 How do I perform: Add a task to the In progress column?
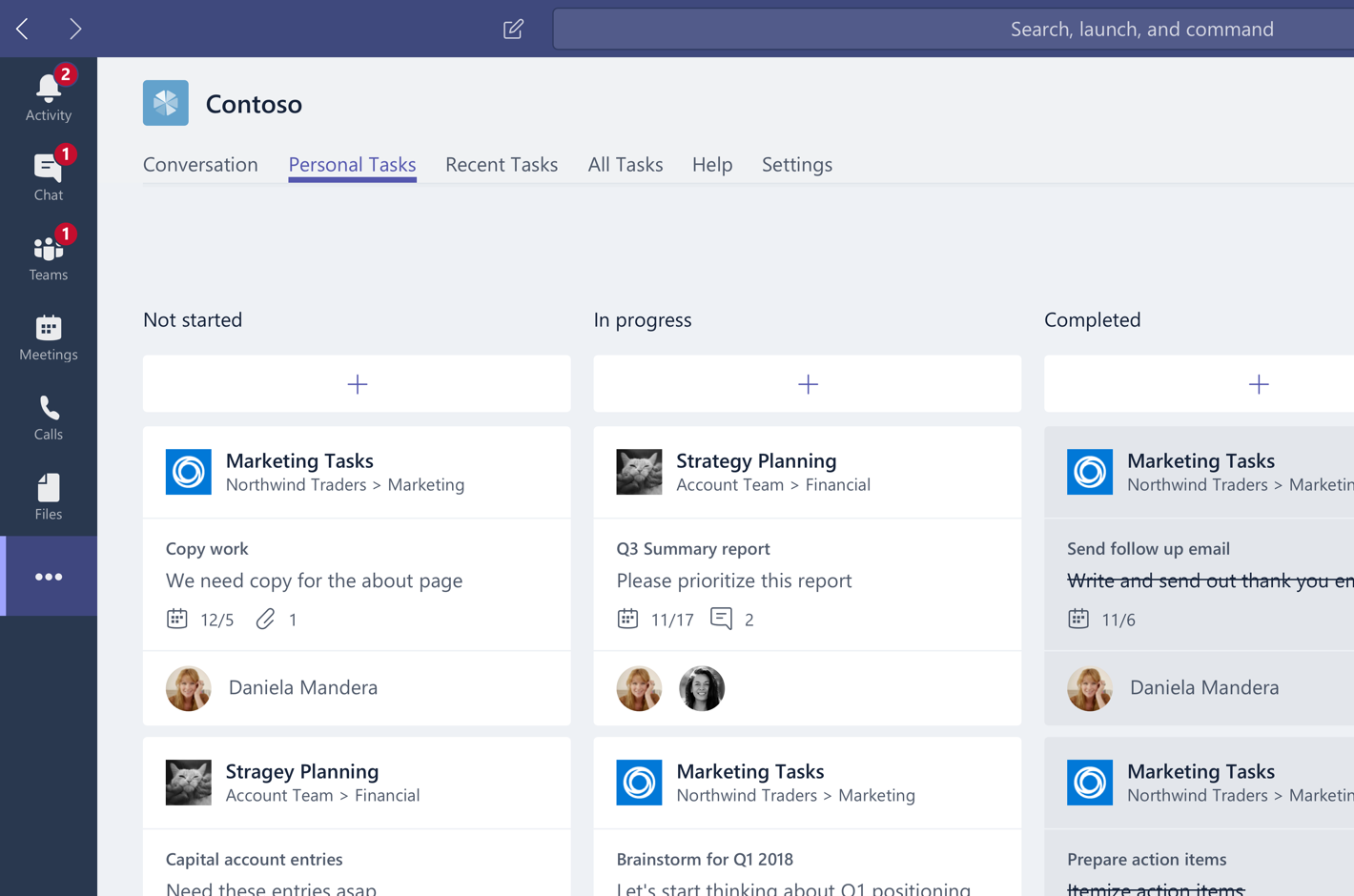click(x=808, y=383)
